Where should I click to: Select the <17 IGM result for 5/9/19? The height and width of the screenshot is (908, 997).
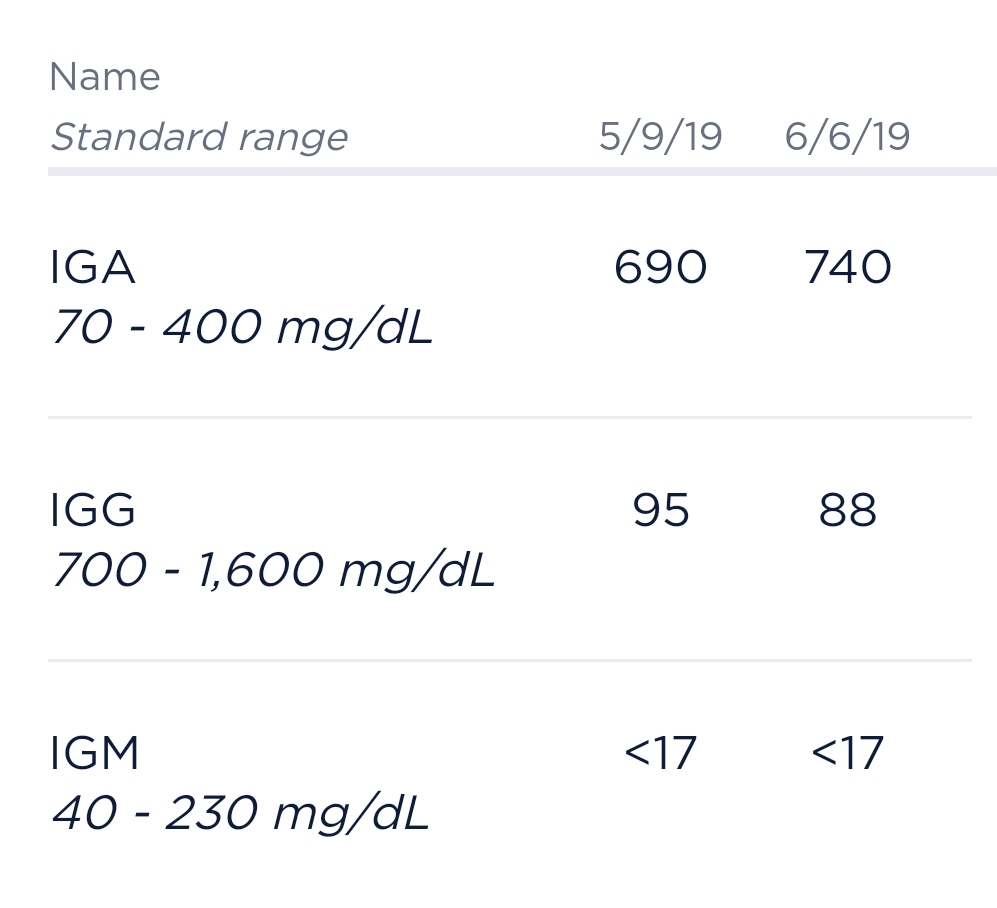click(660, 754)
